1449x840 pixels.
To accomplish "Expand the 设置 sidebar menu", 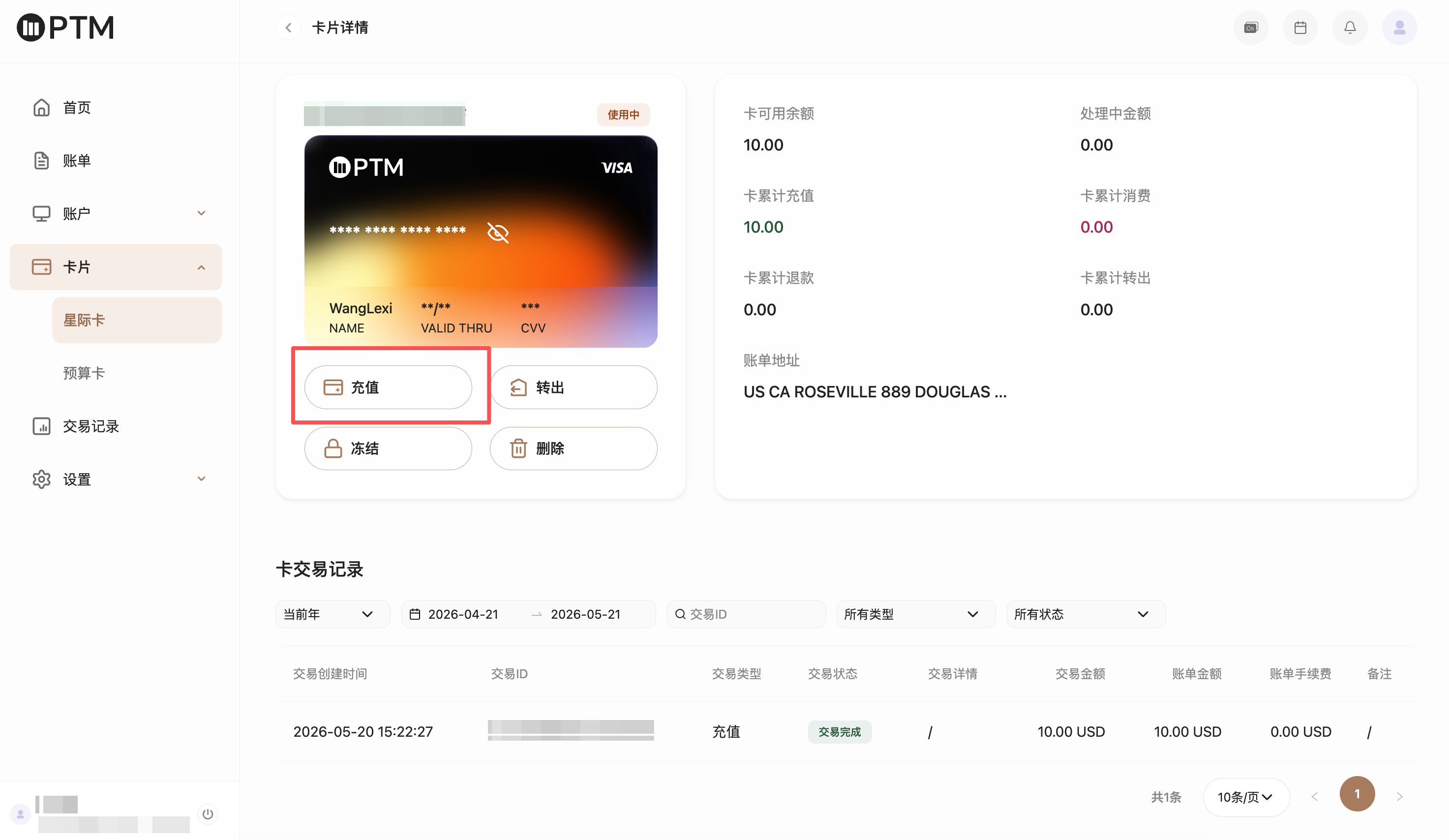I will pyautogui.click(x=116, y=479).
